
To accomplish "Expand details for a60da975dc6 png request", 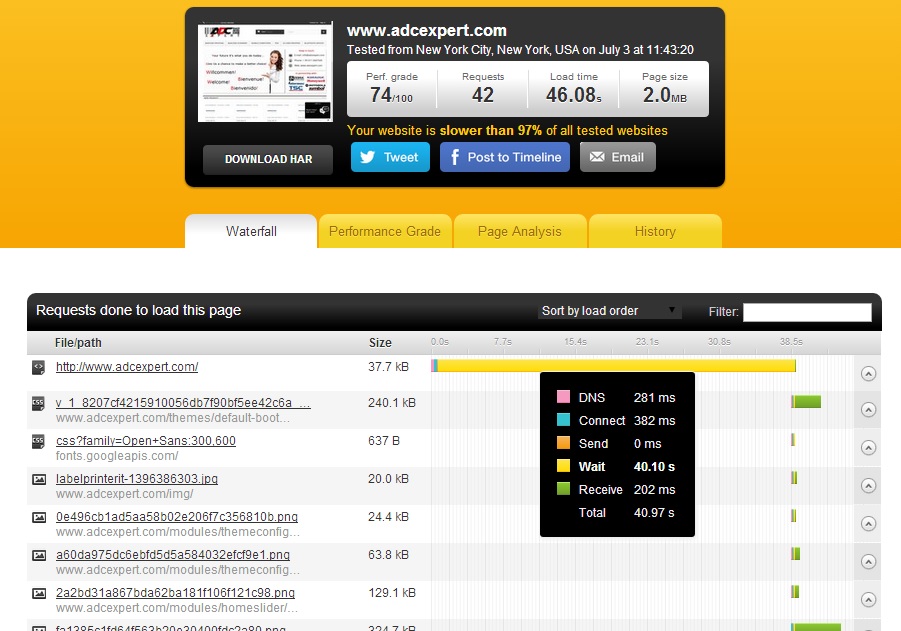I will coord(868,561).
